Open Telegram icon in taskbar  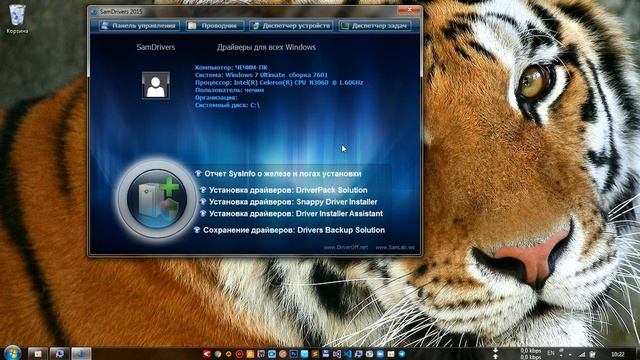point(402,354)
